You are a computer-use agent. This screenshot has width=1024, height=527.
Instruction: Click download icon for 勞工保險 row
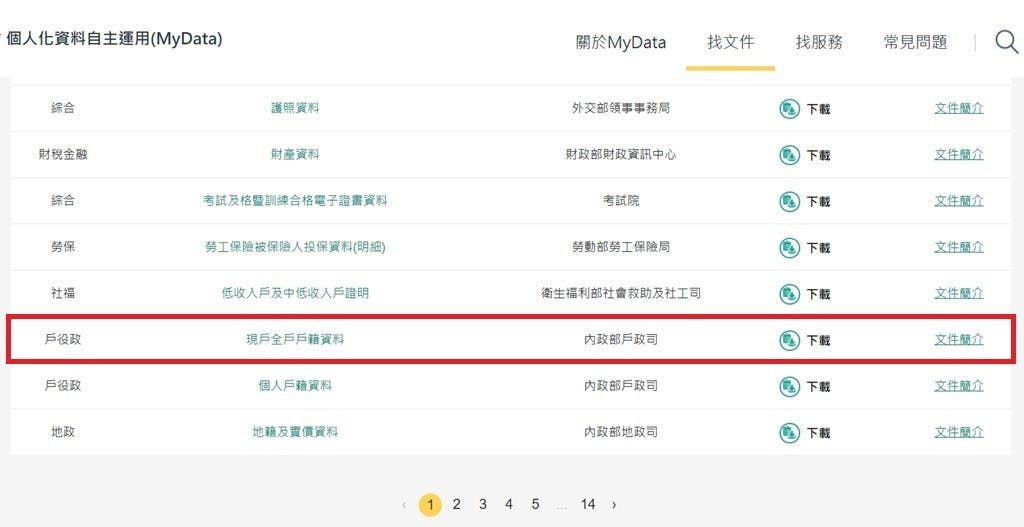click(x=789, y=247)
